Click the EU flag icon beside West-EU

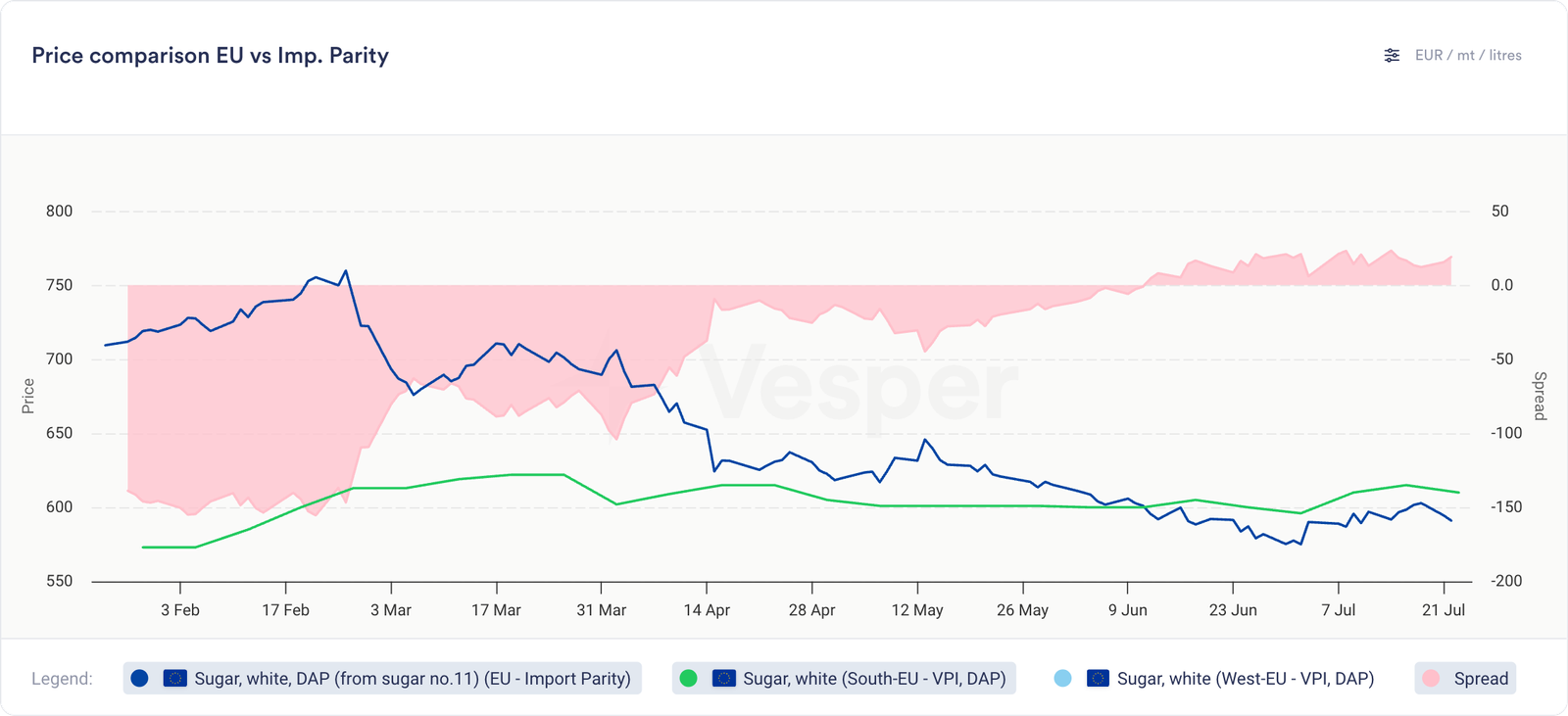(x=1098, y=679)
